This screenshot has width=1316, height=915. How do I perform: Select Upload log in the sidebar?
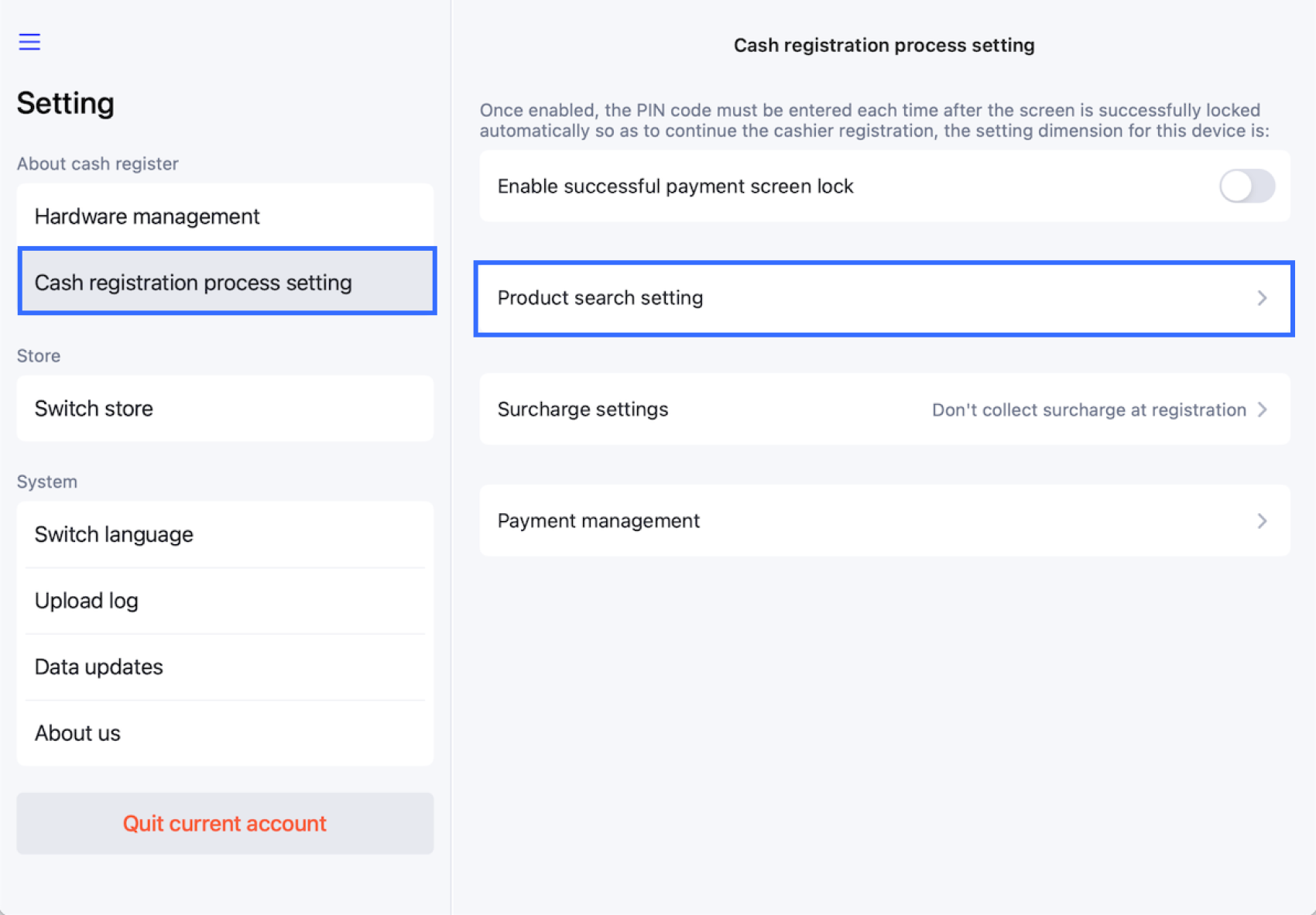tap(224, 600)
